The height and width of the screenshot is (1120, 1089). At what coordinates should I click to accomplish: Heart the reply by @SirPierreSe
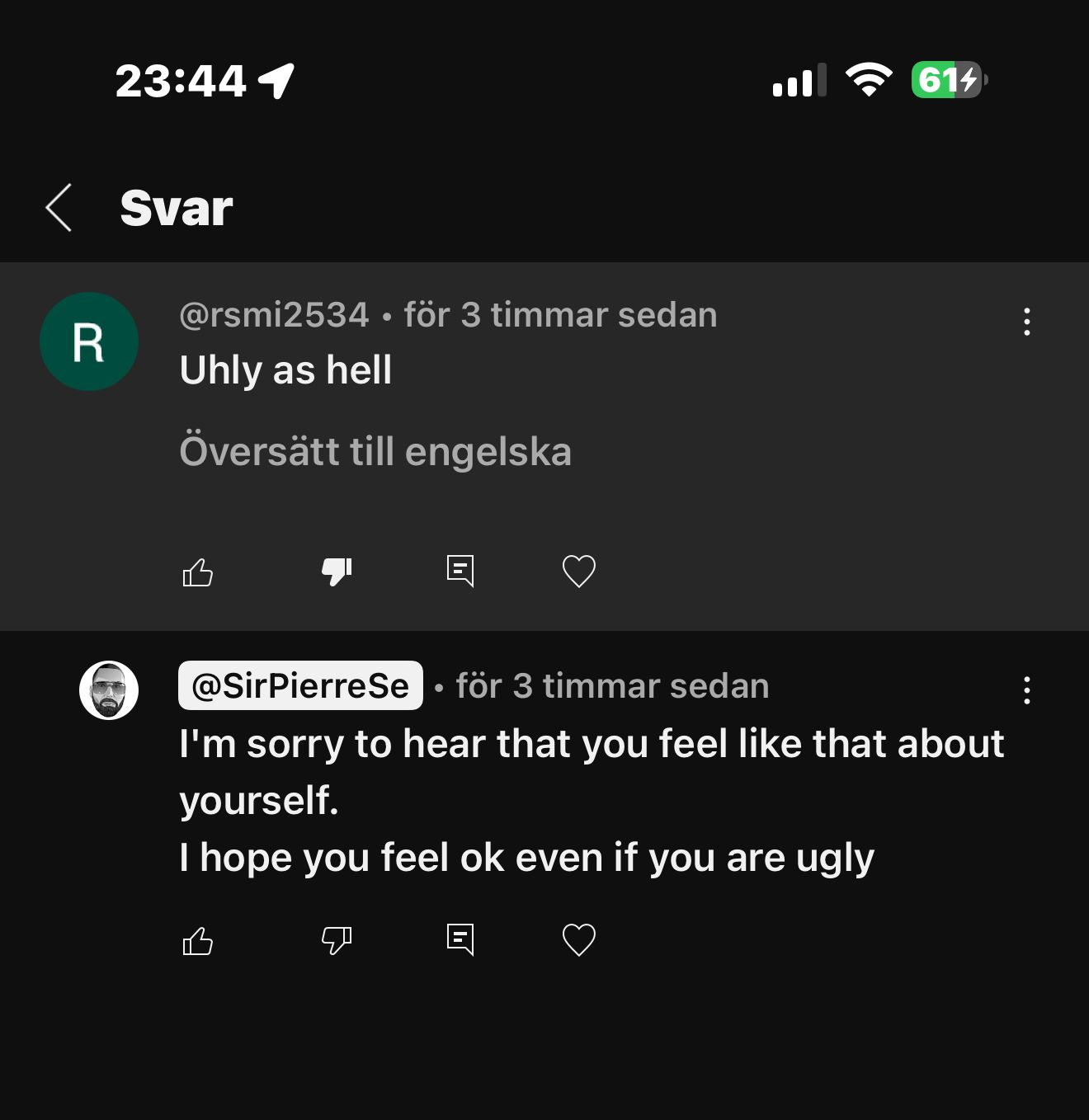coord(578,939)
